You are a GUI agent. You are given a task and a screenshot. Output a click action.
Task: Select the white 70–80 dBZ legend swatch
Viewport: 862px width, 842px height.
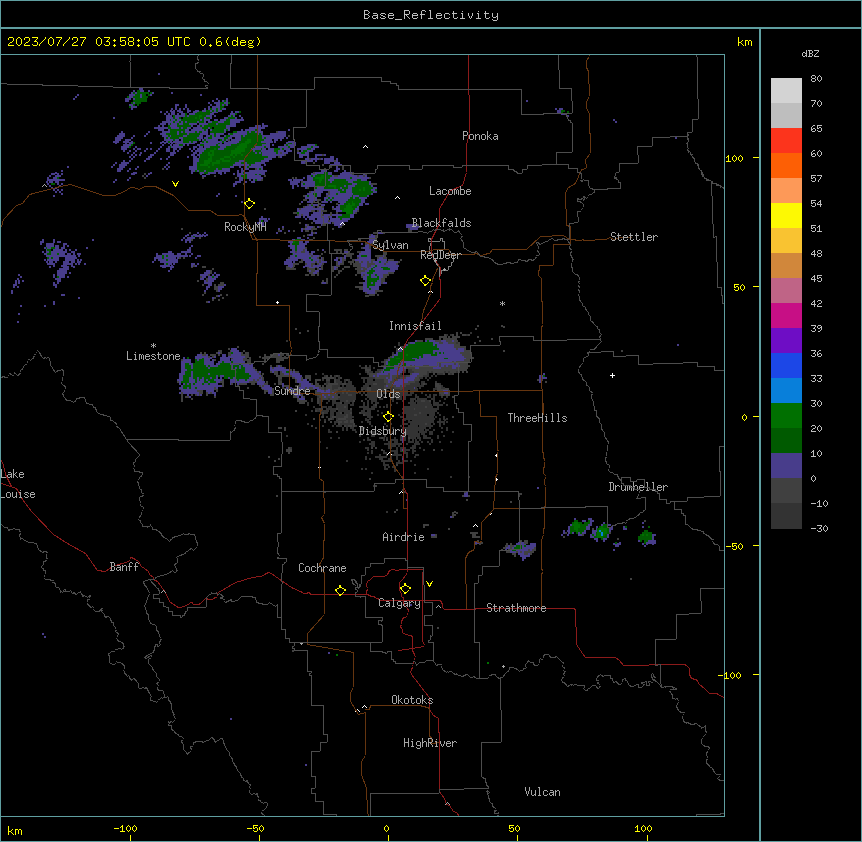click(x=786, y=91)
